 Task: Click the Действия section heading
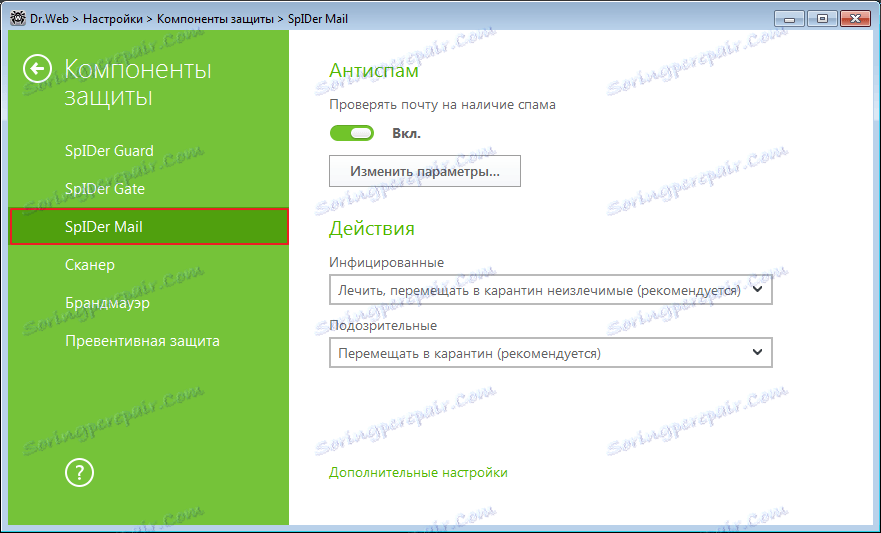[371, 229]
